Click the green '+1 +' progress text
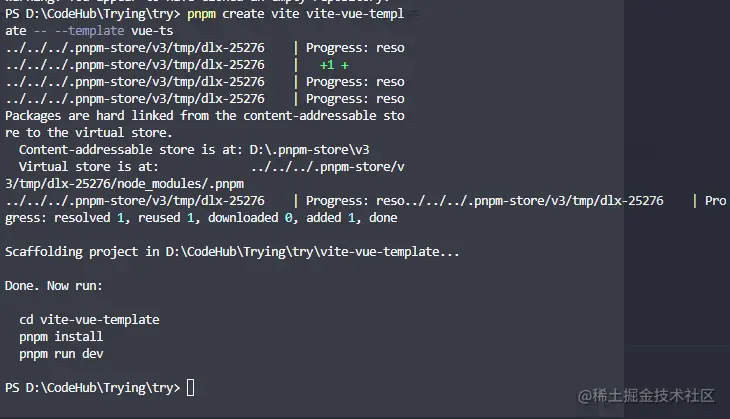The image size is (730, 419). (334, 65)
